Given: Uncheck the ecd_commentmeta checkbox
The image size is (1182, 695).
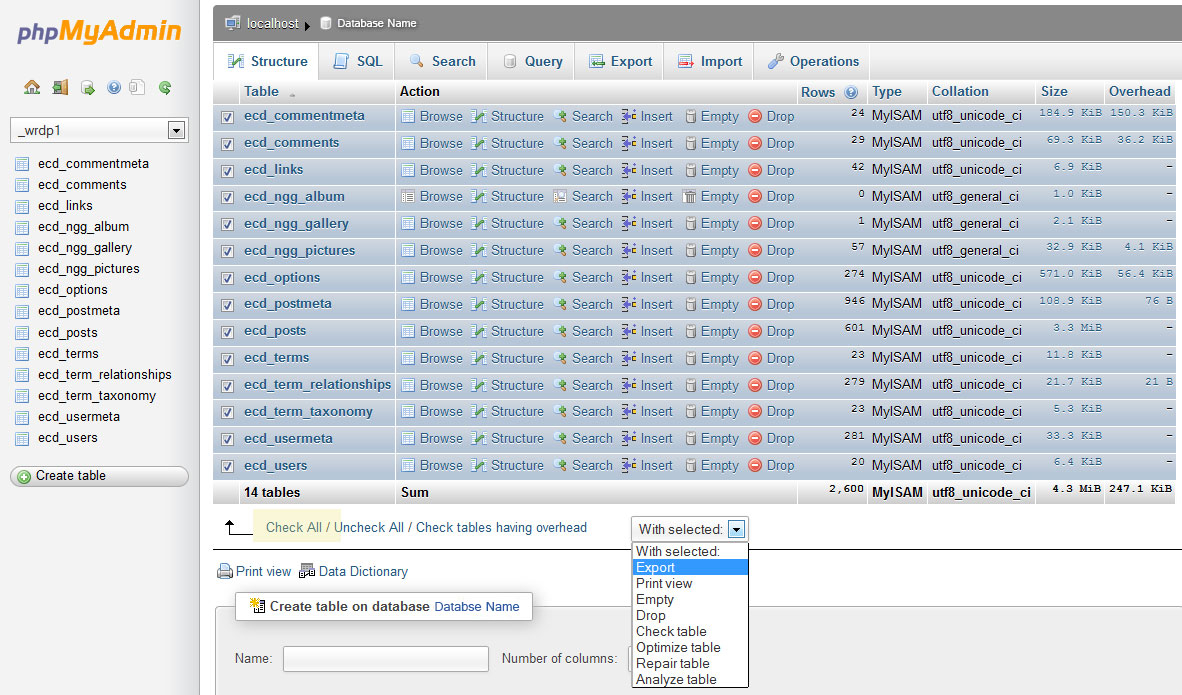Looking at the screenshot, I should (228, 117).
